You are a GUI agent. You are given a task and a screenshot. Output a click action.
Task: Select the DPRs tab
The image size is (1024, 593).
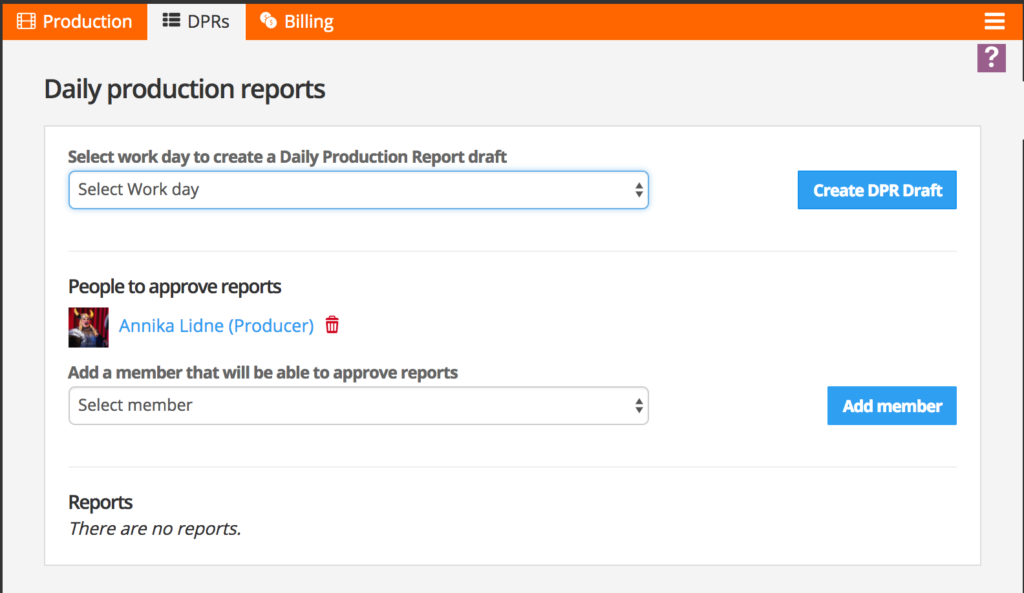click(x=196, y=20)
